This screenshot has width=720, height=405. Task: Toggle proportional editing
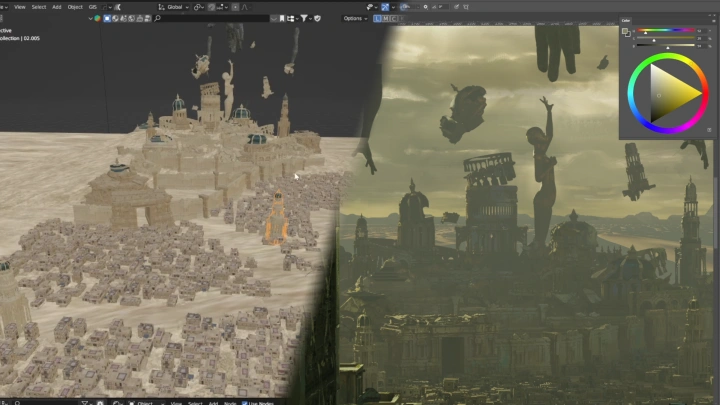[x=235, y=7]
